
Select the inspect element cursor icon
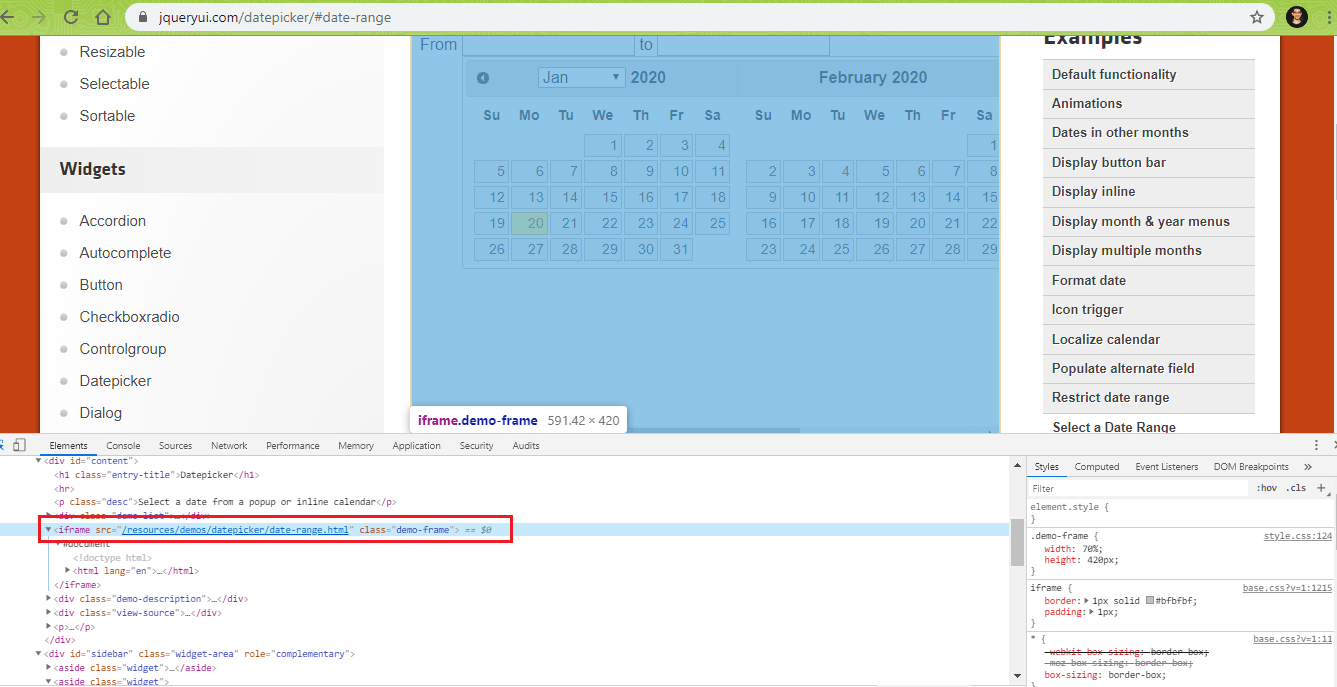pos(5,444)
